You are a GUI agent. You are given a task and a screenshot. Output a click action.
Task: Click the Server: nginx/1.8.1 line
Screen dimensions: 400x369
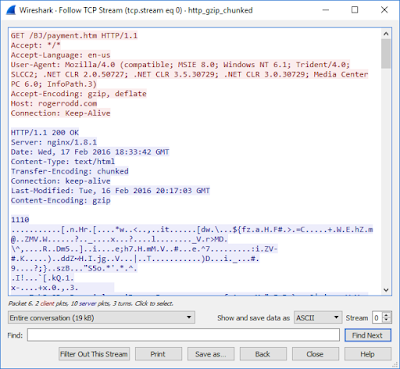click(x=54, y=142)
